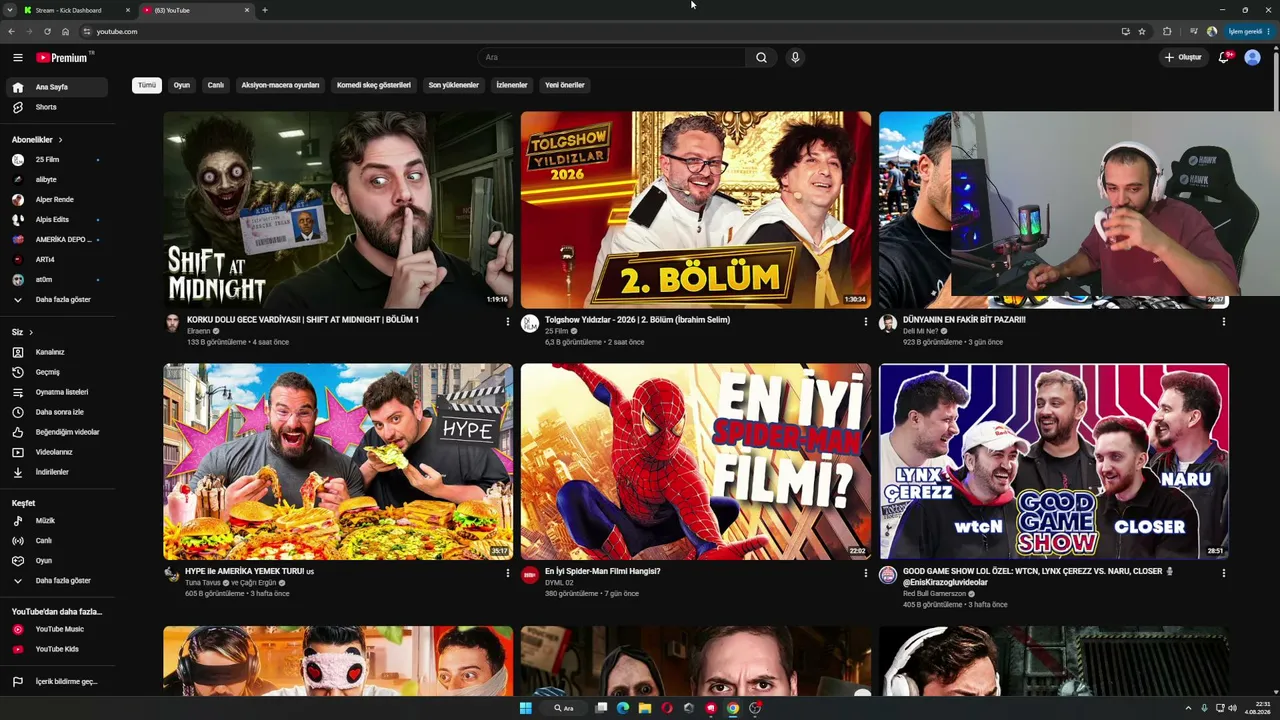Click the install app icon in address bar
Viewport: 1280px width, 720px height.
[1126, 32]
